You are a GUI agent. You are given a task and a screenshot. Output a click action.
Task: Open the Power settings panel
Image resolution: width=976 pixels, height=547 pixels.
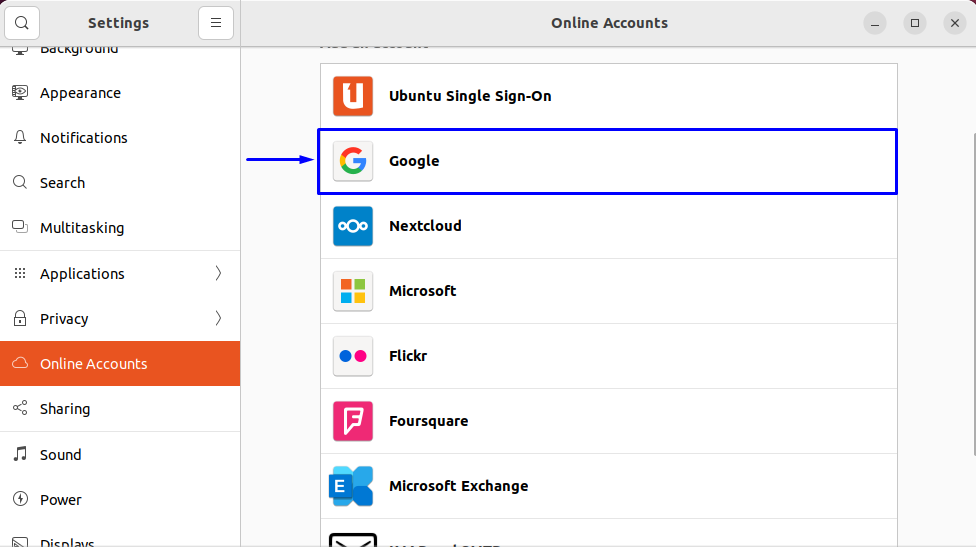[x=120, y=500]
